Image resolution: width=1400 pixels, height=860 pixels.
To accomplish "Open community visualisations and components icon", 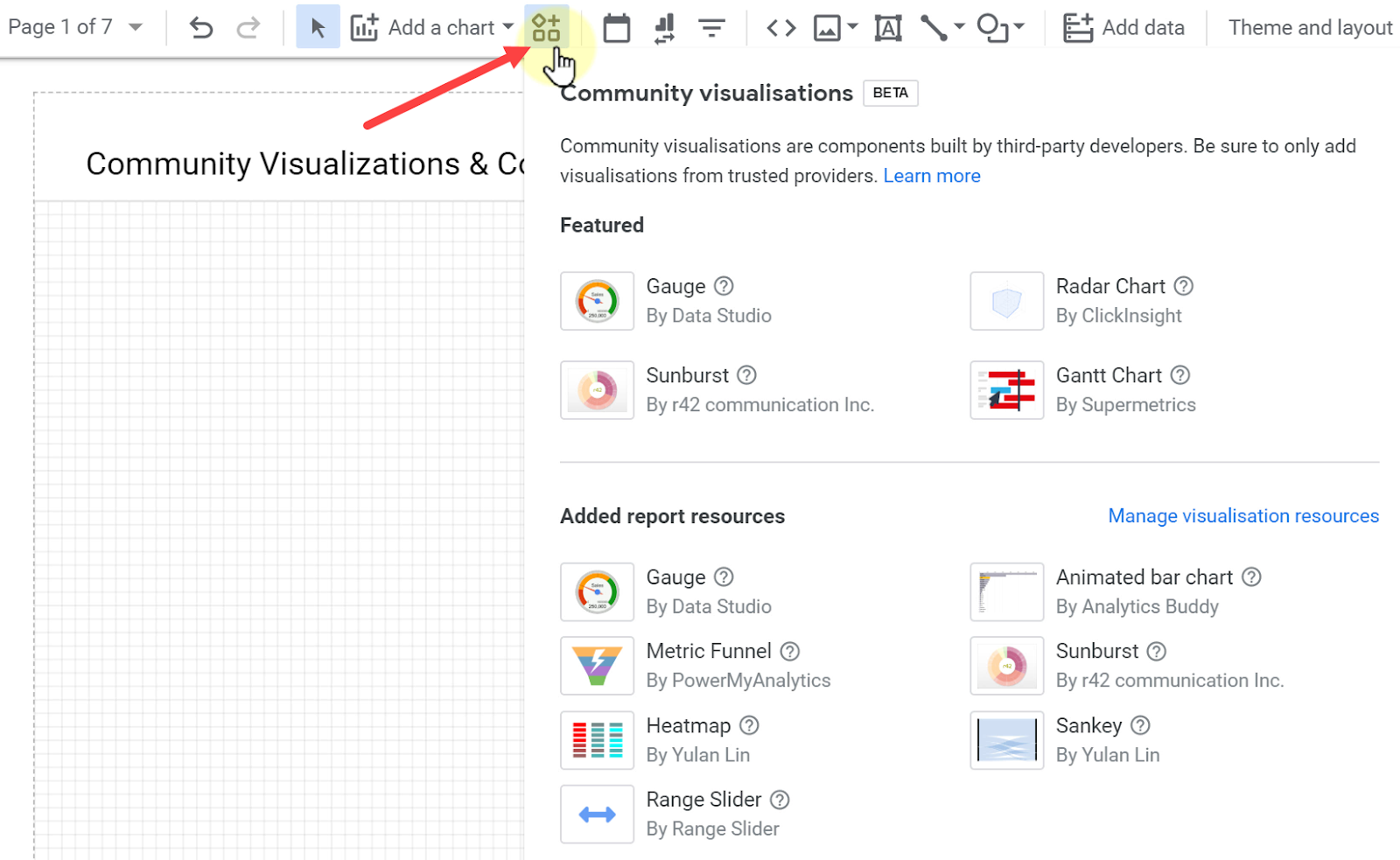I will [x=546, y=27].
